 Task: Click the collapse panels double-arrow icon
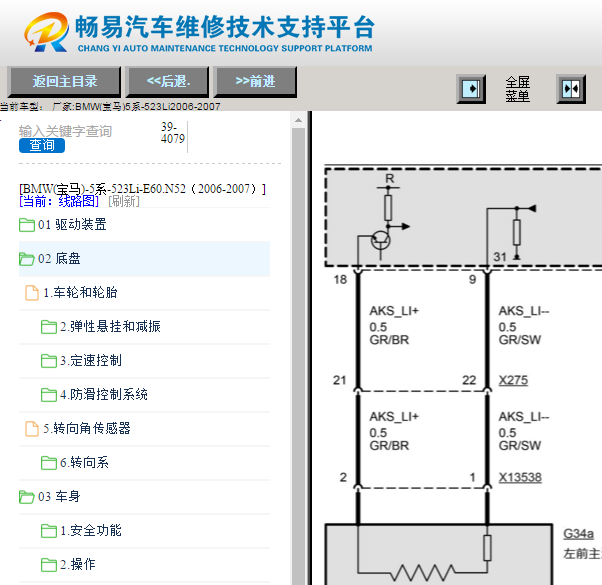point(571,89)
